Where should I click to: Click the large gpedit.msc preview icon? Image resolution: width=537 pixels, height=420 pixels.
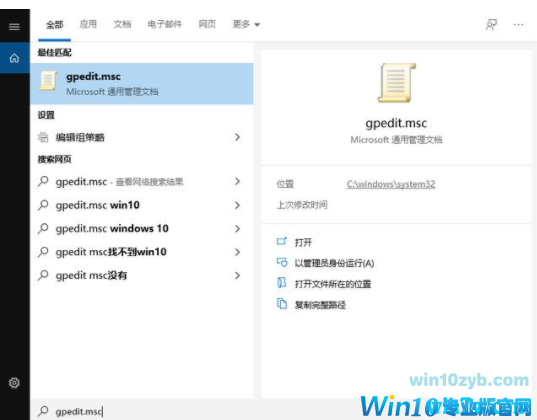pos(397,83)
